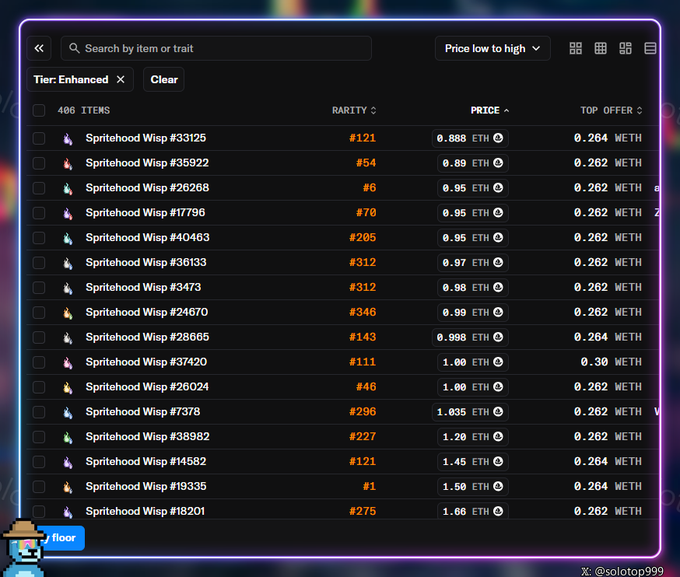680x577 pixels.
Task: Tick checkbox for Spritehood Wisp #37420
Action: 39,362
